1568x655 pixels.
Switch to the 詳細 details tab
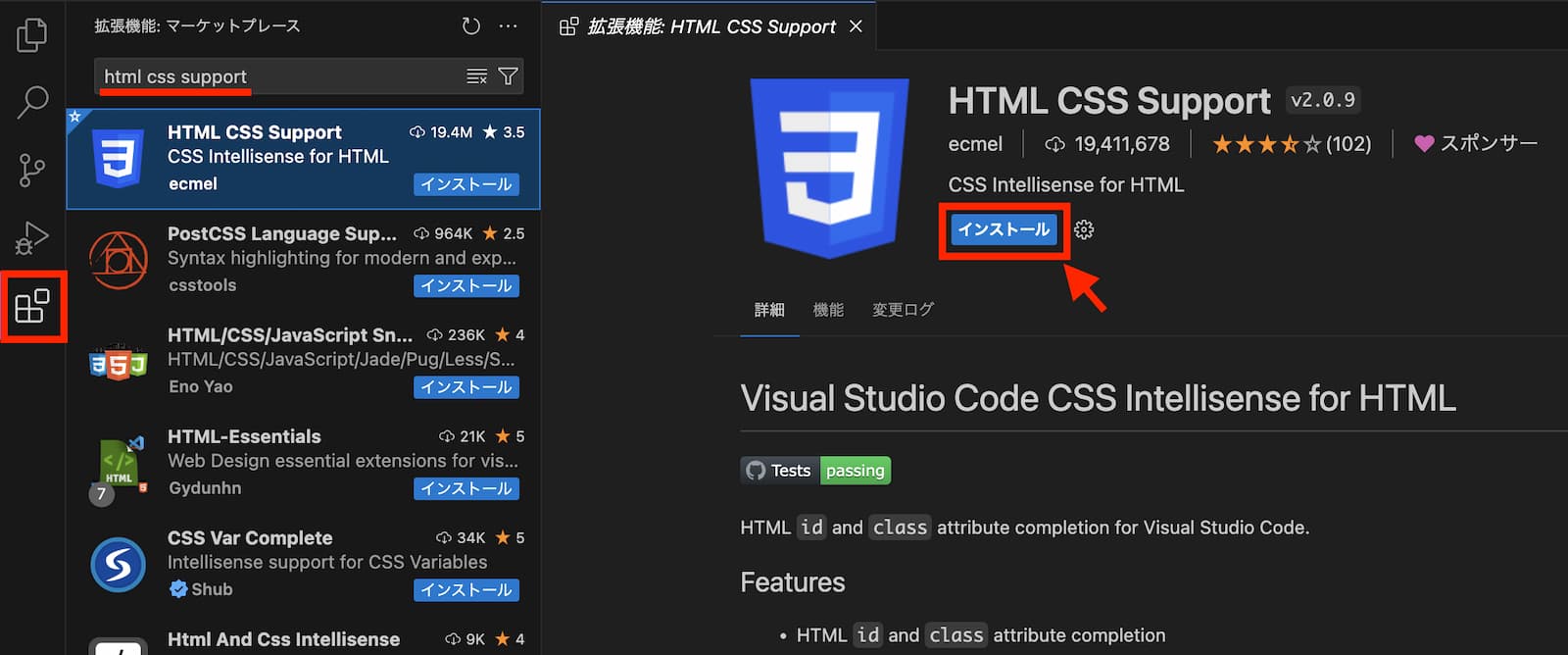(x=769, y=310)
